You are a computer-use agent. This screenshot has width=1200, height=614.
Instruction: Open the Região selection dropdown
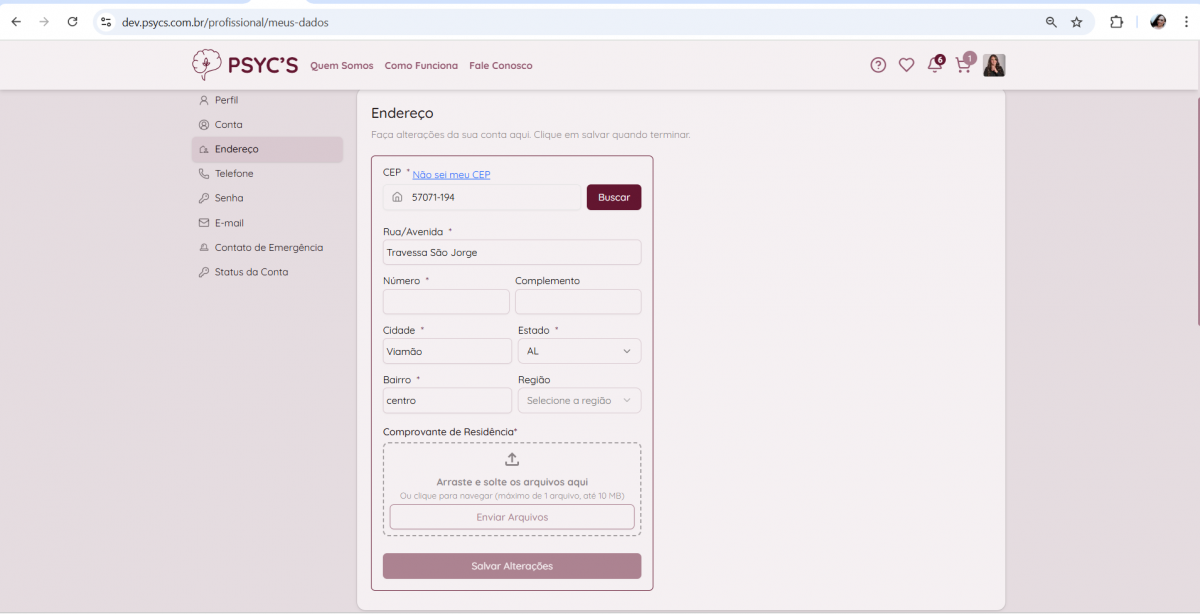point(579,400)
